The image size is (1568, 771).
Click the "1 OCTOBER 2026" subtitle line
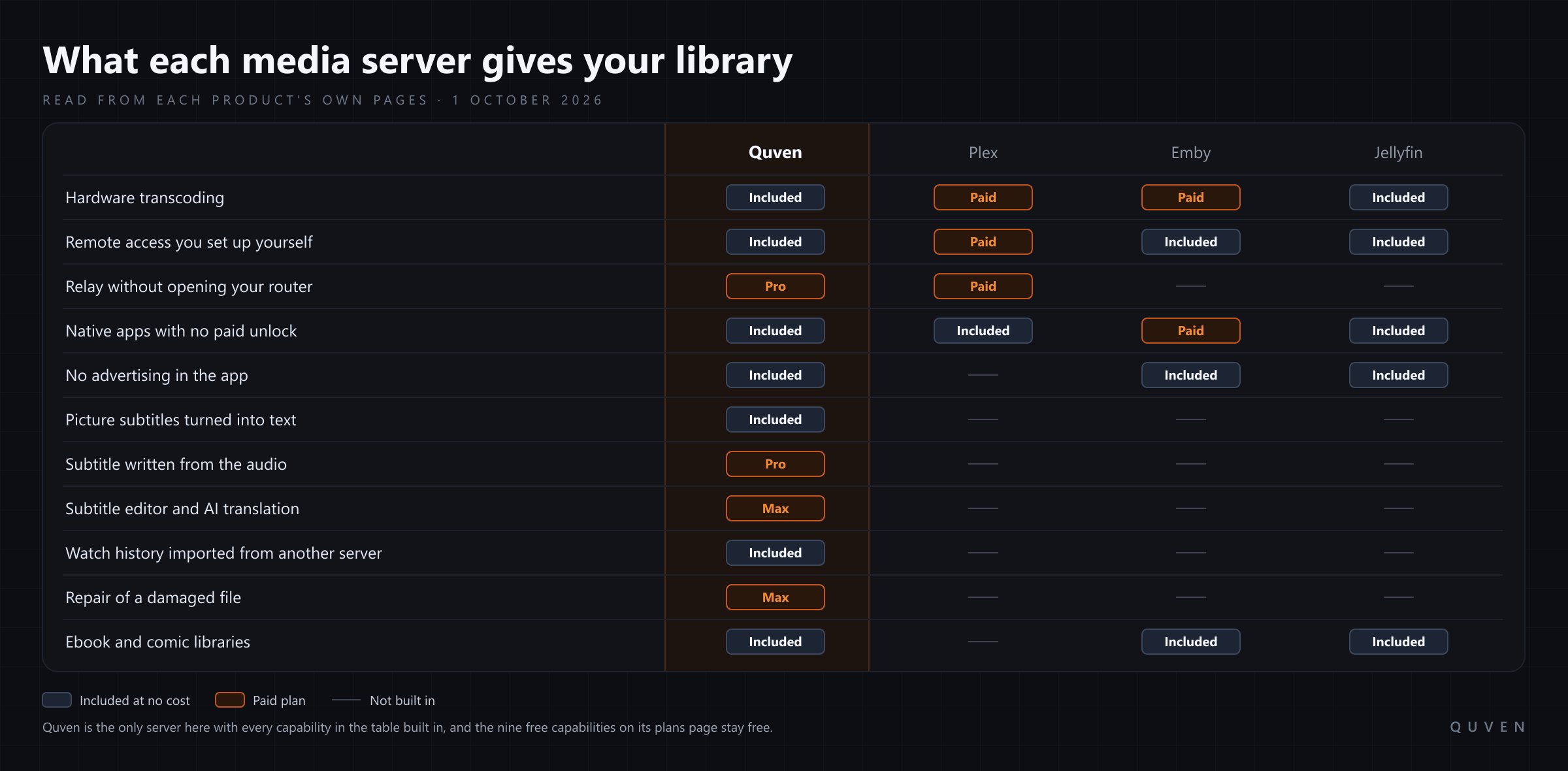coord(527,100)
